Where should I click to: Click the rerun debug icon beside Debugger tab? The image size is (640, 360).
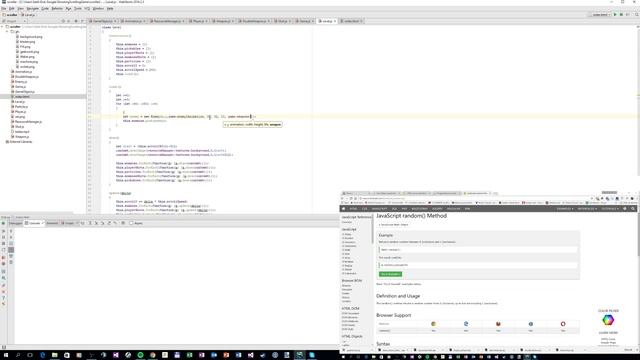point(4,223)
